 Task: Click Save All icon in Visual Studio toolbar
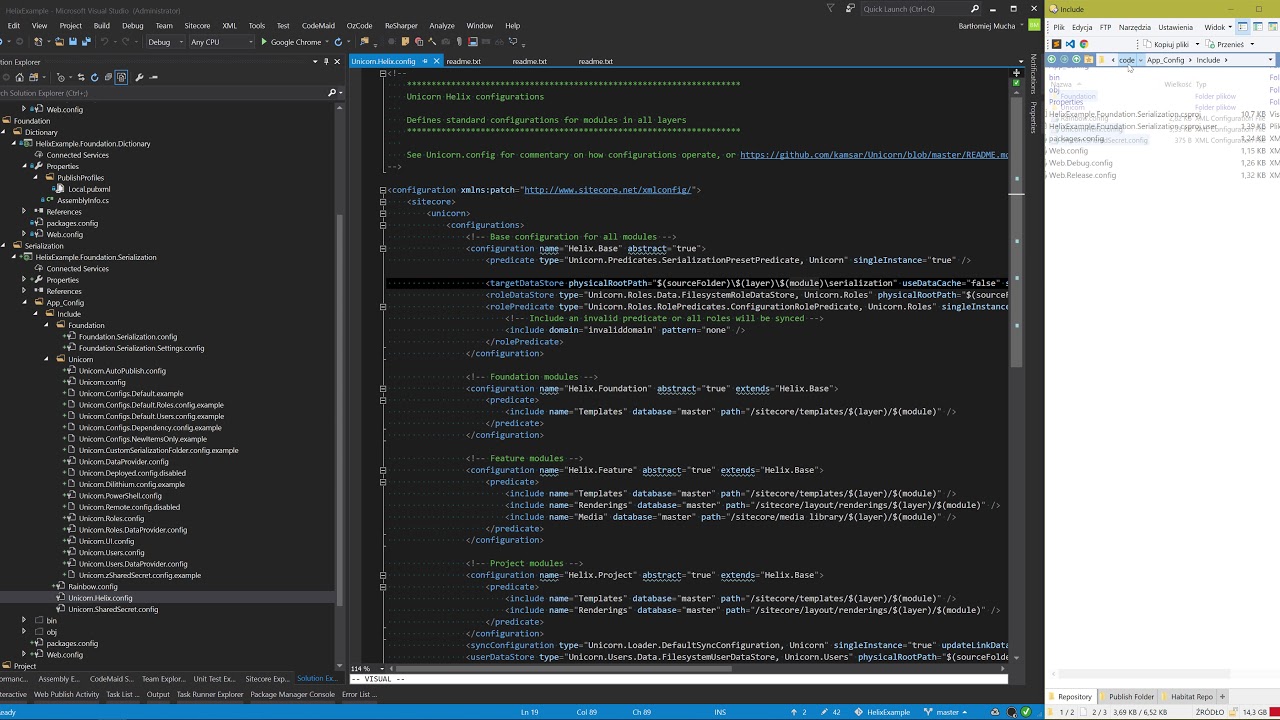[x=86, y=42]
